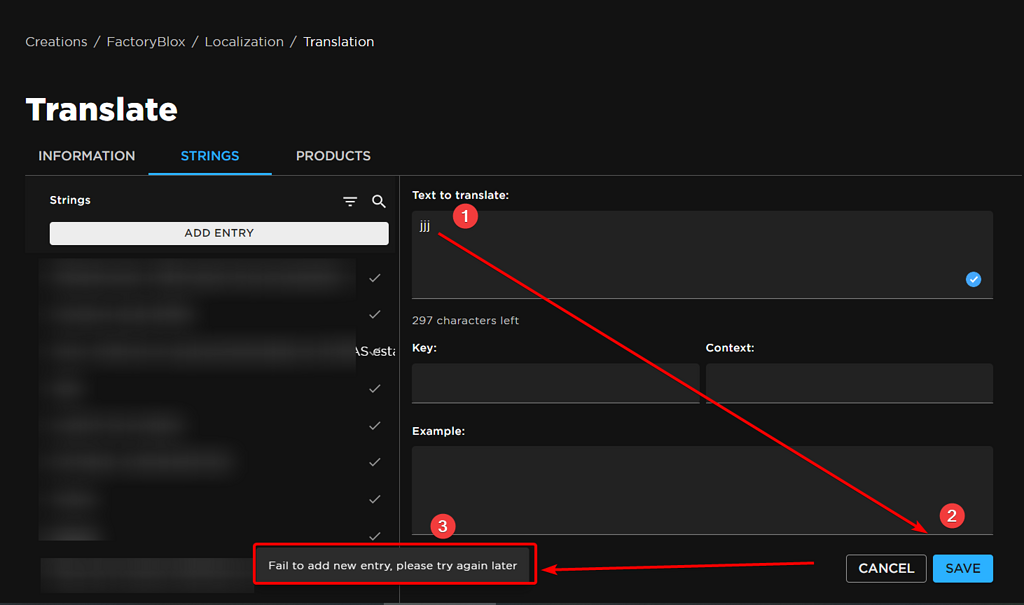The image size is (1024, 605).
Task: Click inside the Context input field
Action: coord(848,383)
